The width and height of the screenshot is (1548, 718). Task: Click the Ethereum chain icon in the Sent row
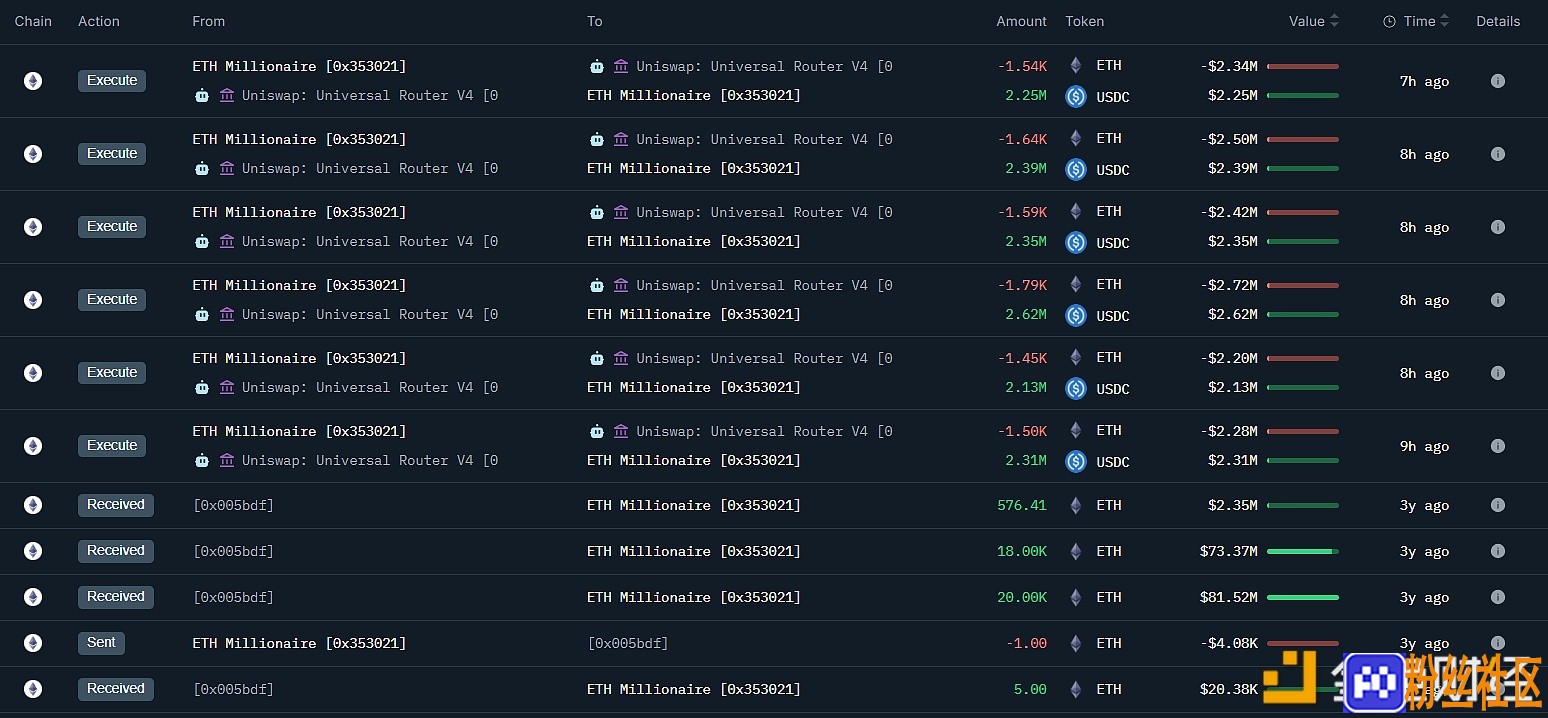(x=33, y=643)
